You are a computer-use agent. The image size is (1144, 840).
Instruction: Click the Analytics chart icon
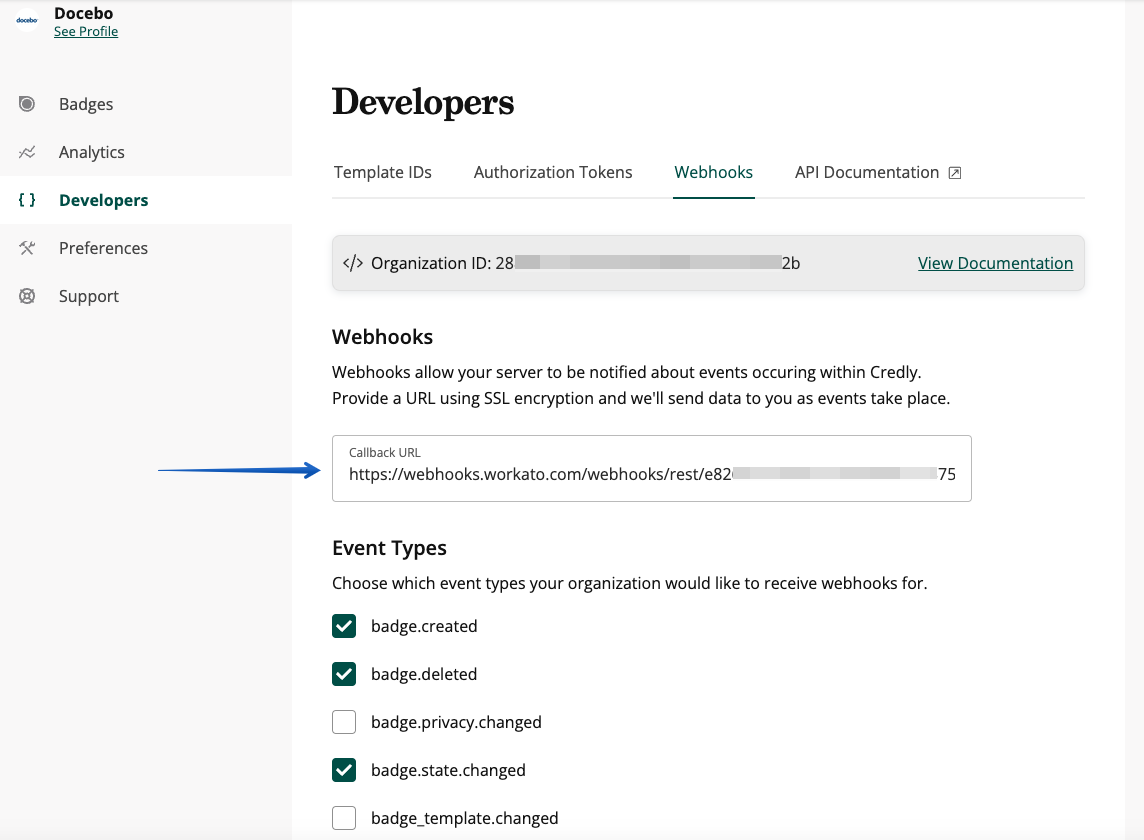27,152
